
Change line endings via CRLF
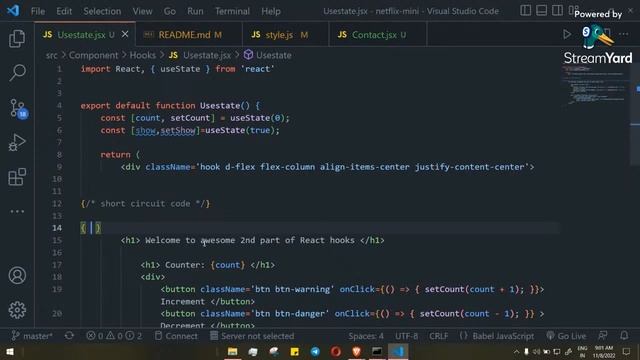point(439,336)
